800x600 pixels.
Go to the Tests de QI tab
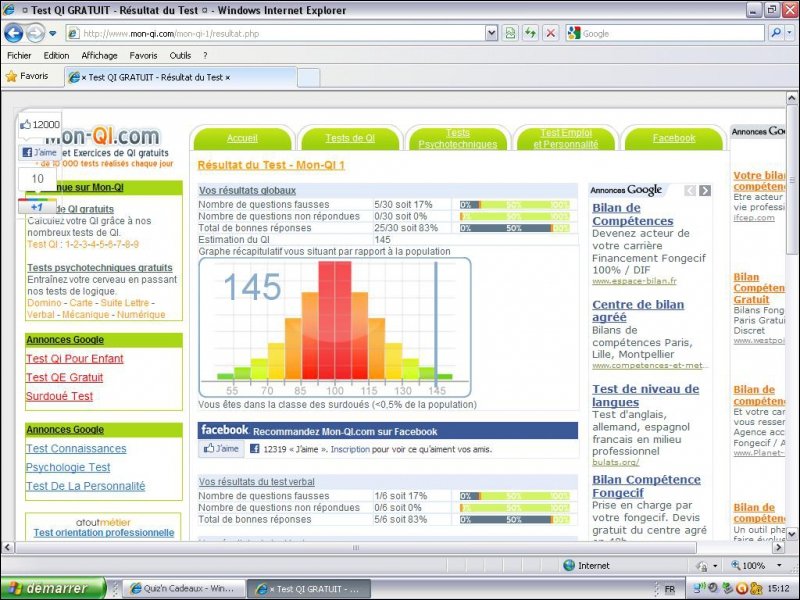pos(350,138)
